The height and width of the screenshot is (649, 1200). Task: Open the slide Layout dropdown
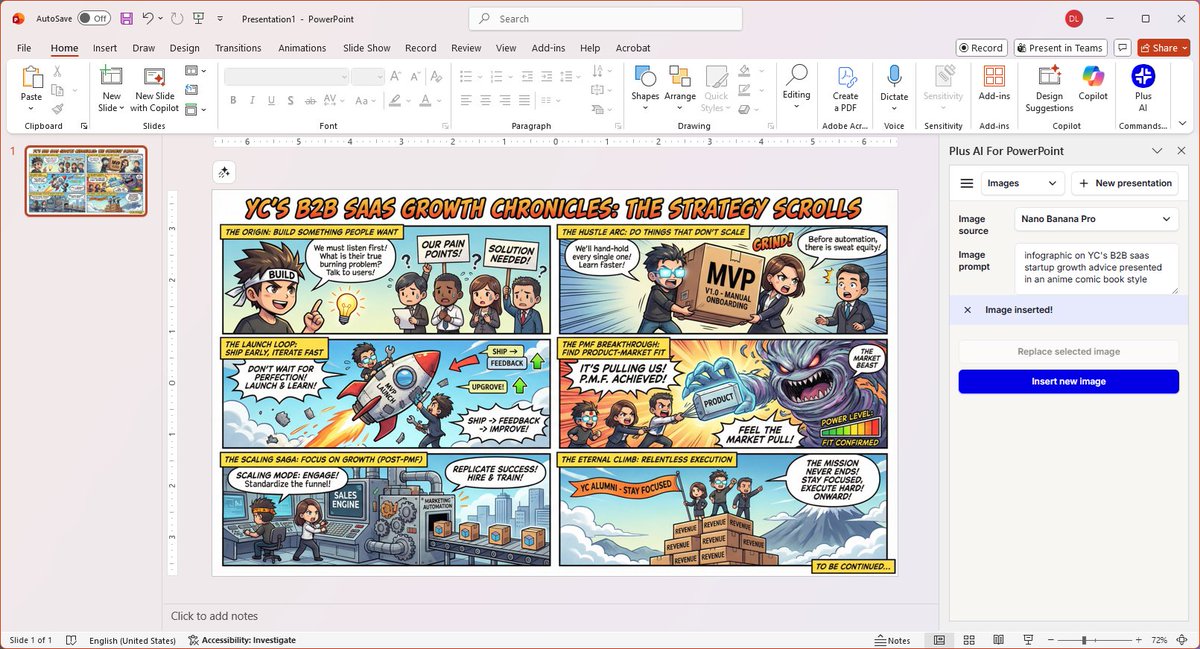[x=195, y=71]
